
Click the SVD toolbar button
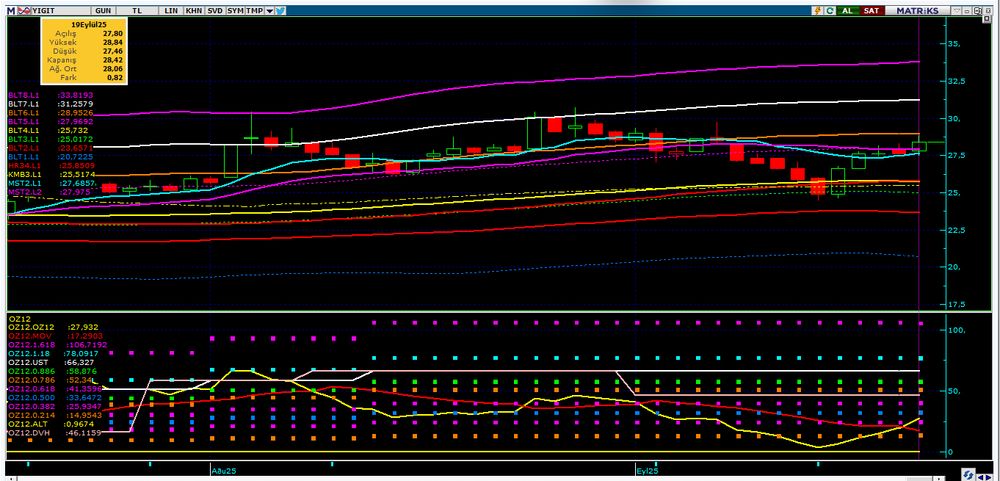[x=216, y=11]
